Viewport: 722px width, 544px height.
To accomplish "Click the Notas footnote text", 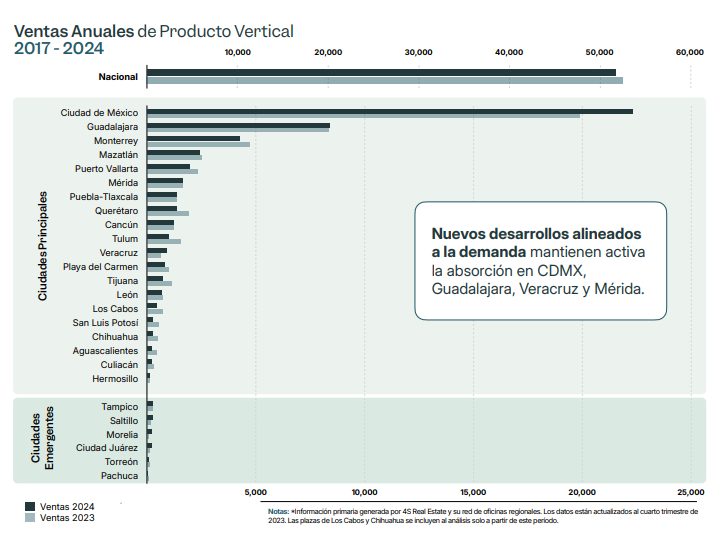I will [x=480, y=516].
